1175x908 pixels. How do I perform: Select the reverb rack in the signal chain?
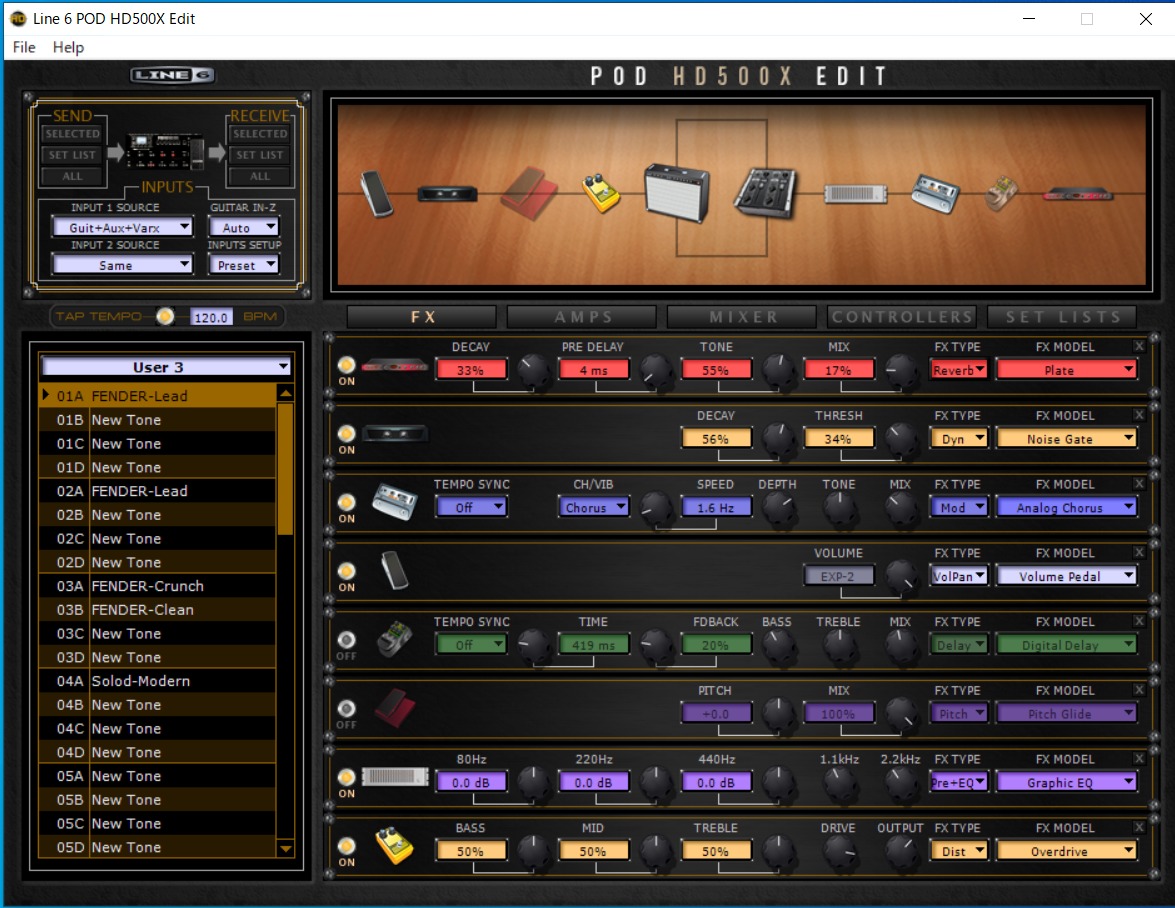click(1078, 195)
